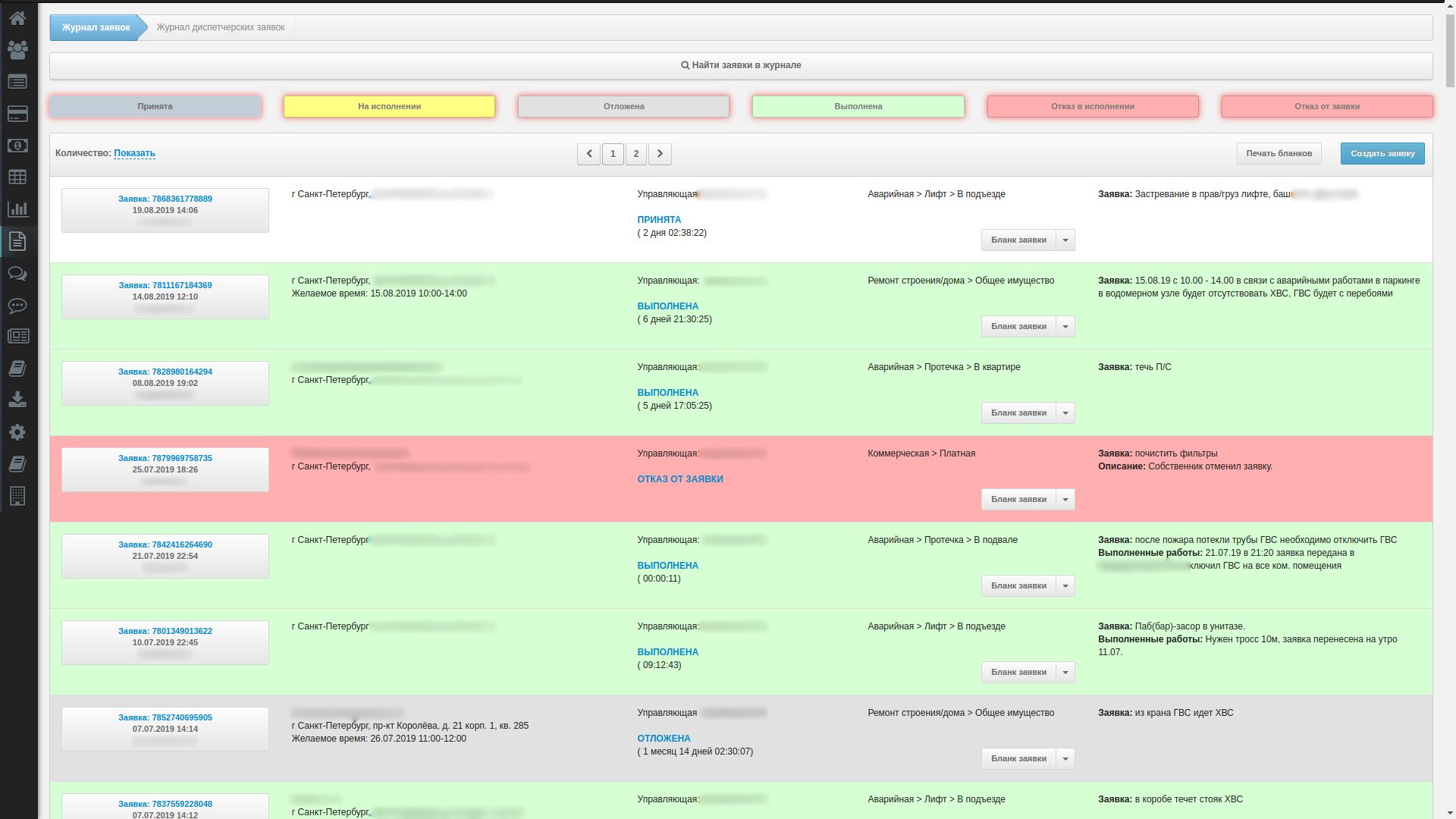Toggle the 'Принята' status filter

coord(155,107)
